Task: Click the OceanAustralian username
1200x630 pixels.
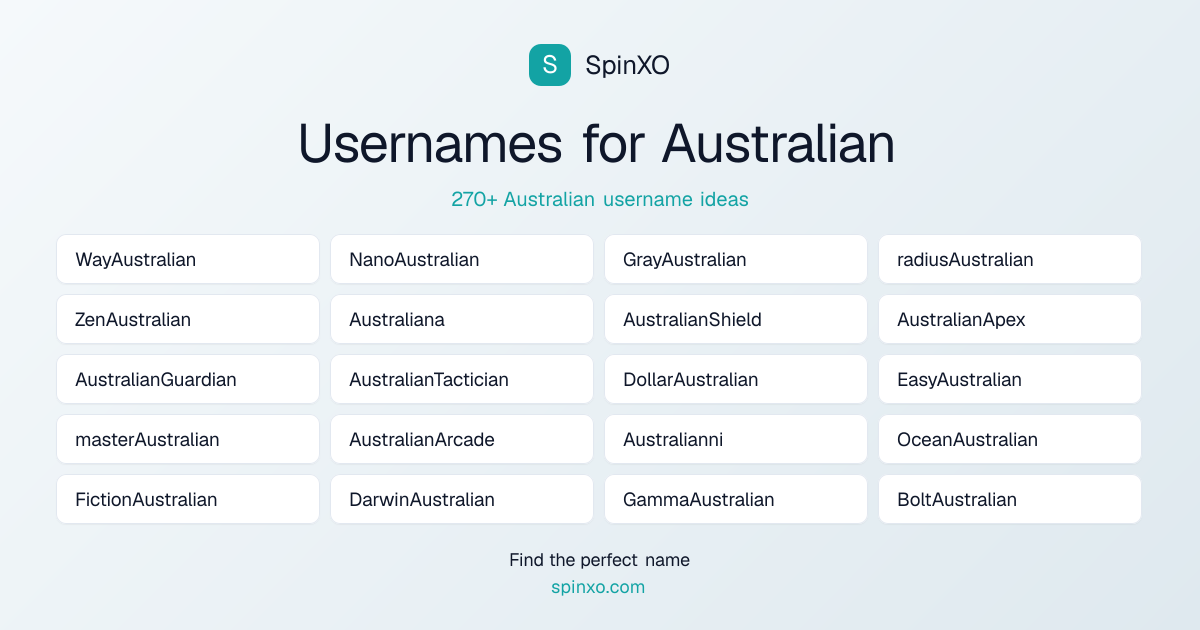Action: click(1010, 439)
